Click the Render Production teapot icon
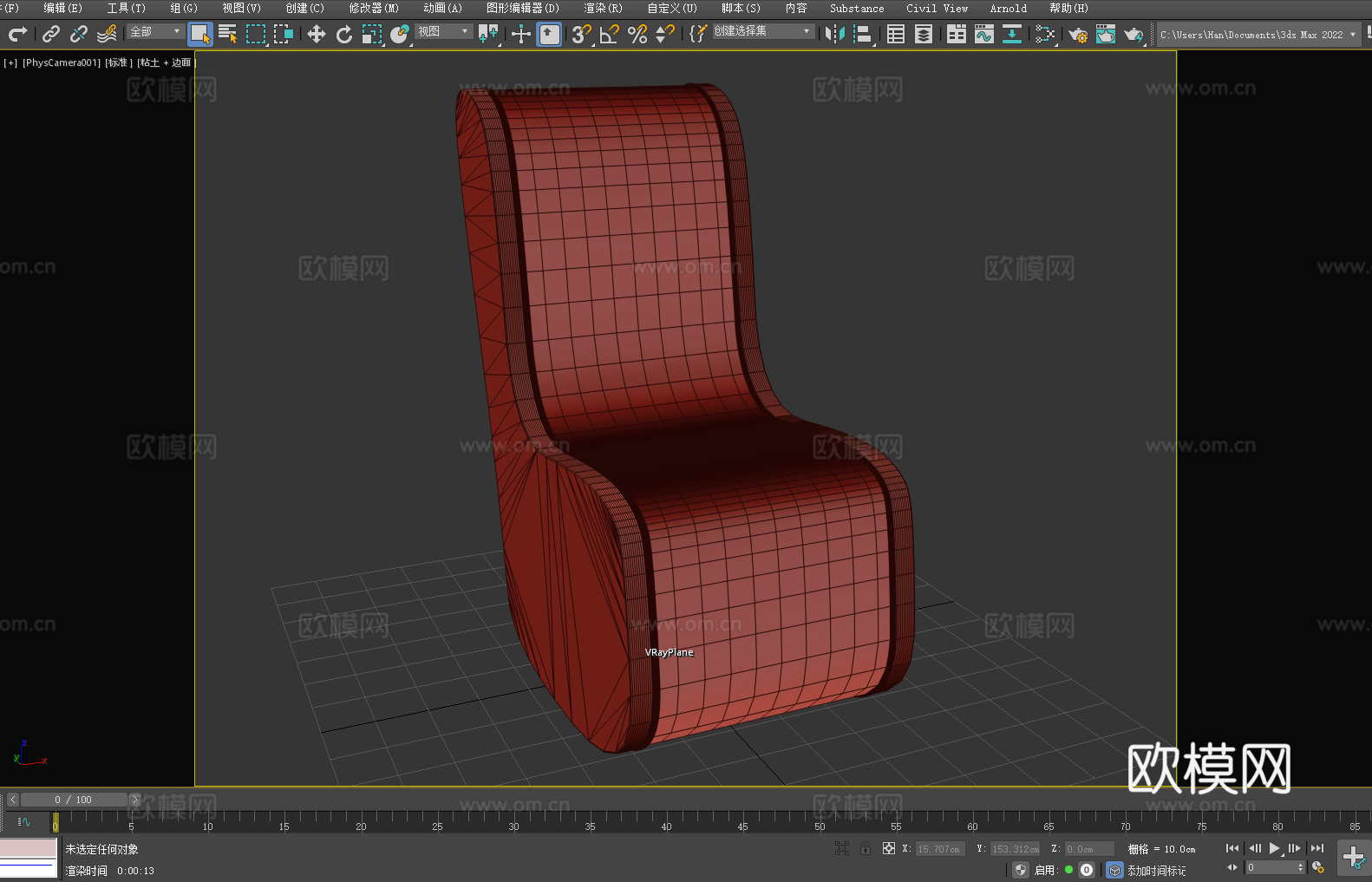Screen dimensions: 1372x882 point(1134,34)
